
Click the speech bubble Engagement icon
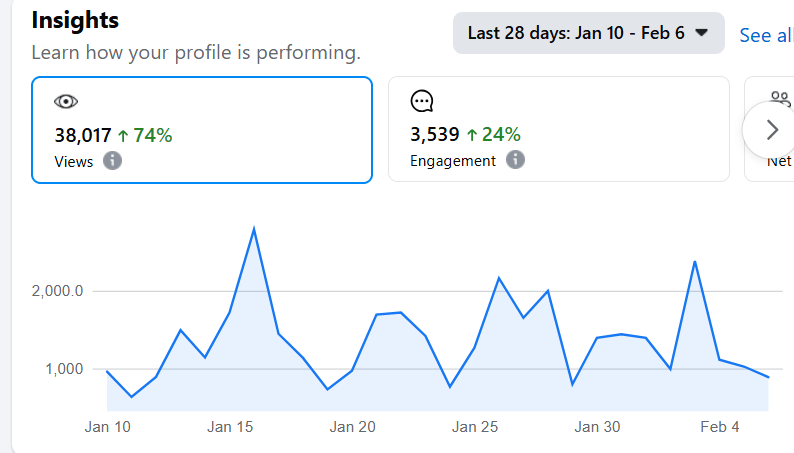[422, 101]
